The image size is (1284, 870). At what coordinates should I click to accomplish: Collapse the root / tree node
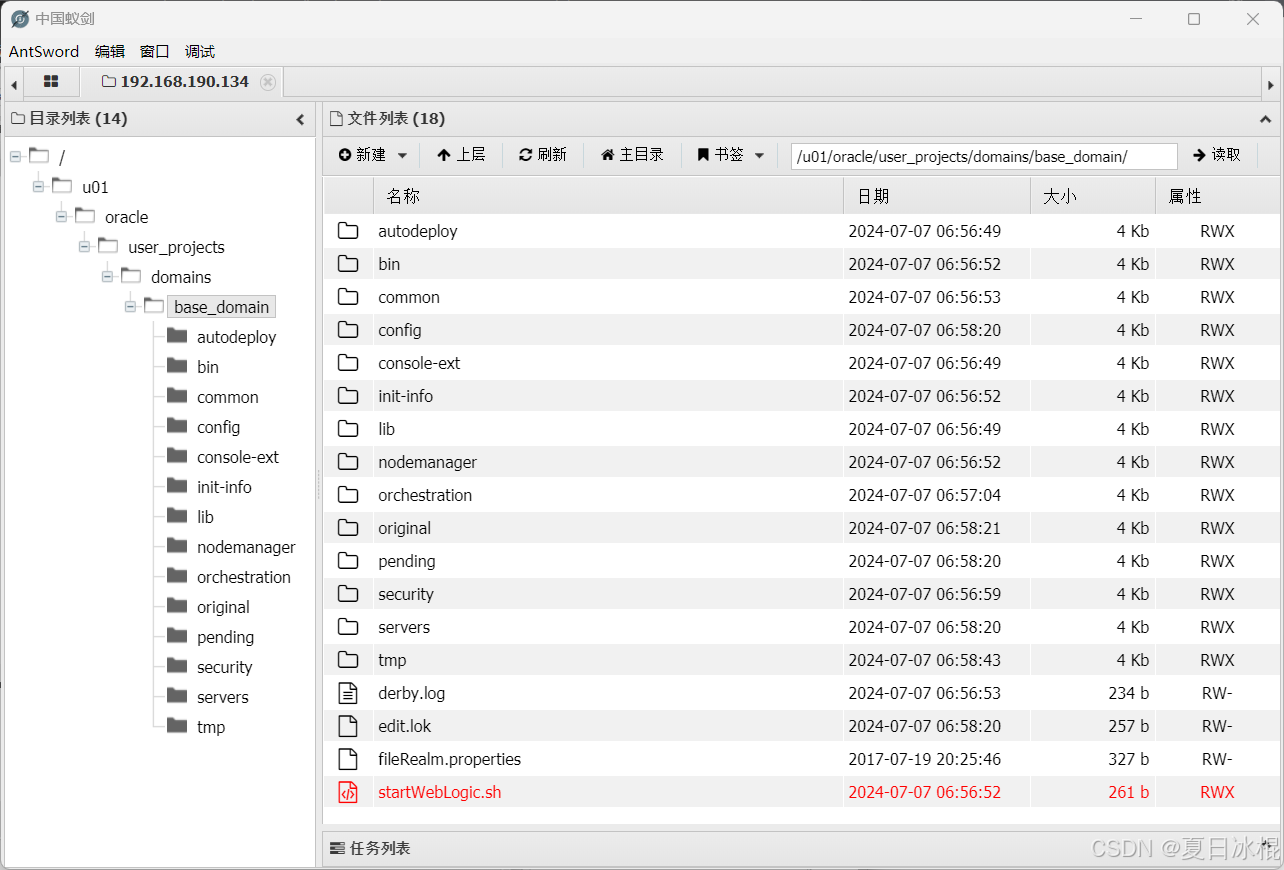15,156
